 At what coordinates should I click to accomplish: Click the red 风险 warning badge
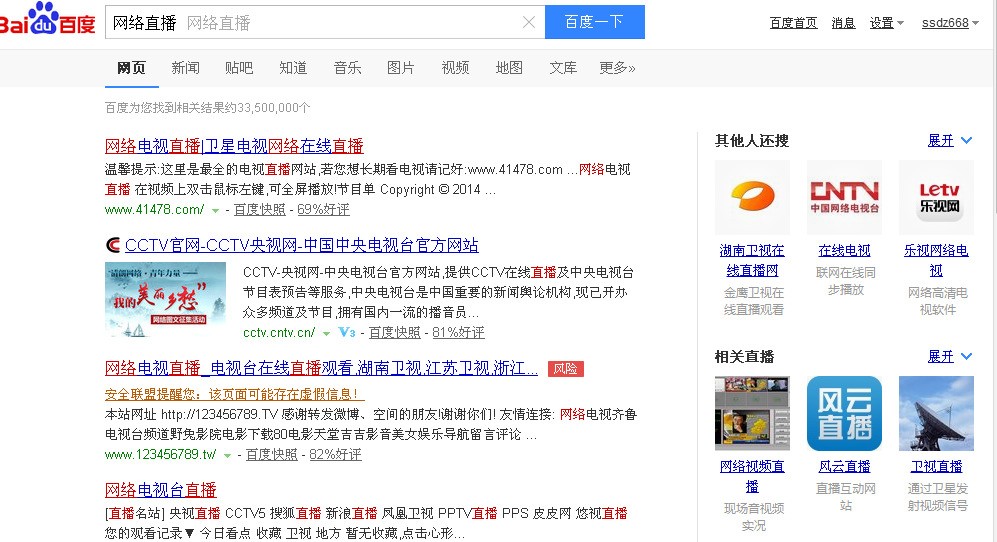point(565,369)
